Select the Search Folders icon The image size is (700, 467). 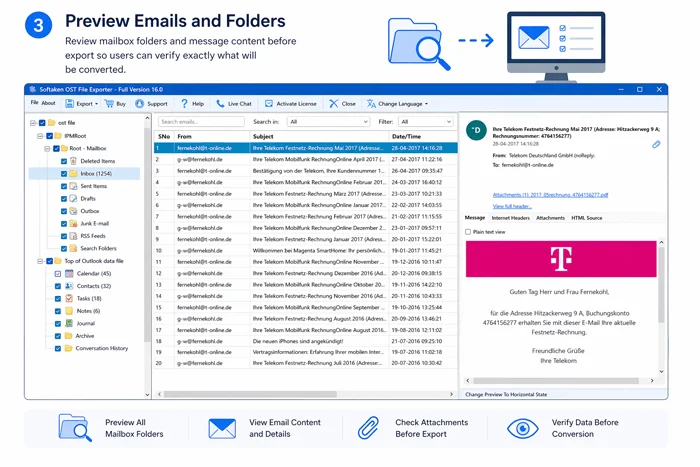coord(73,248)
